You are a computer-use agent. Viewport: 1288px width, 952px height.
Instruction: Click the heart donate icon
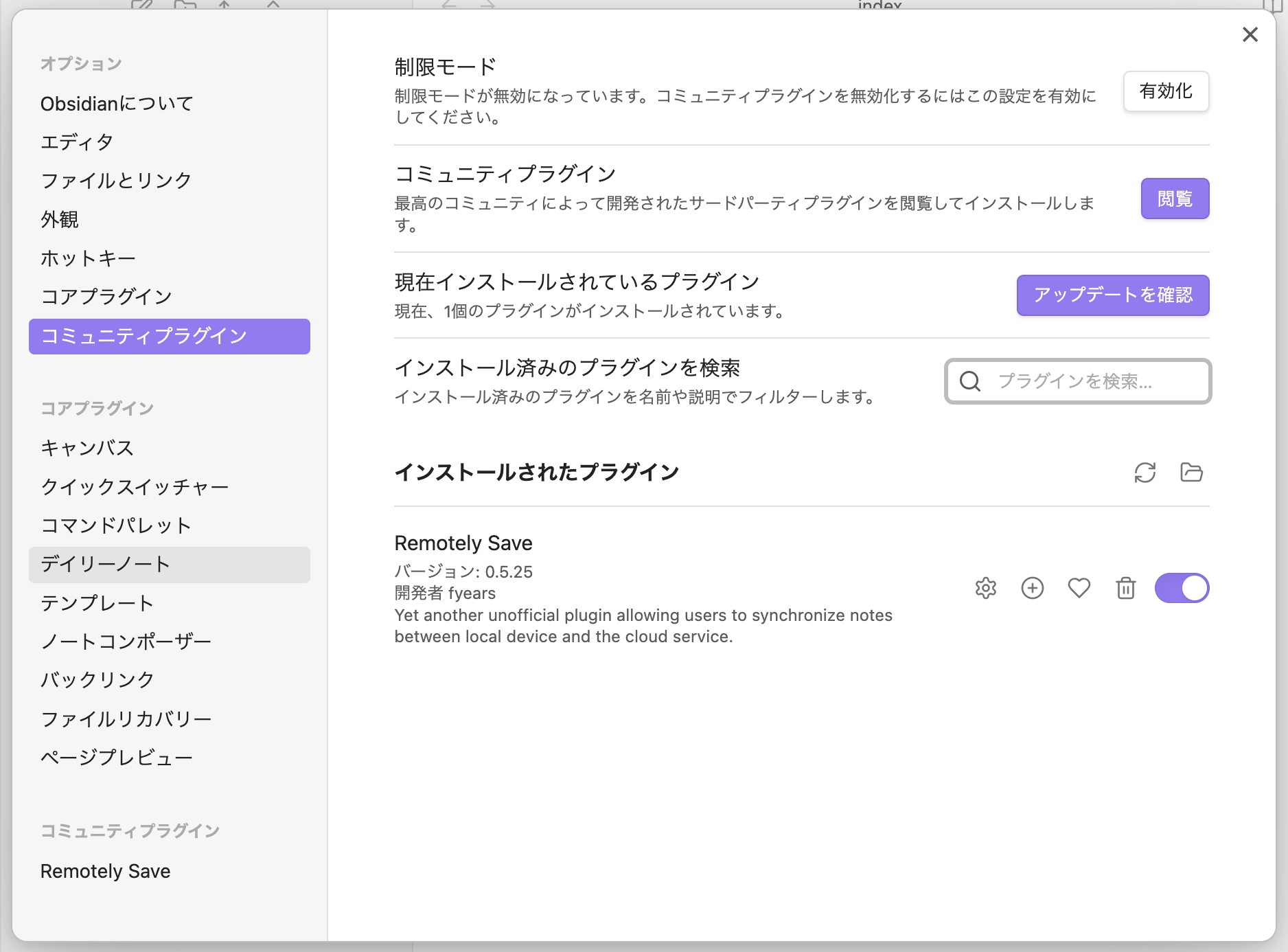[x=1079, y=588]
